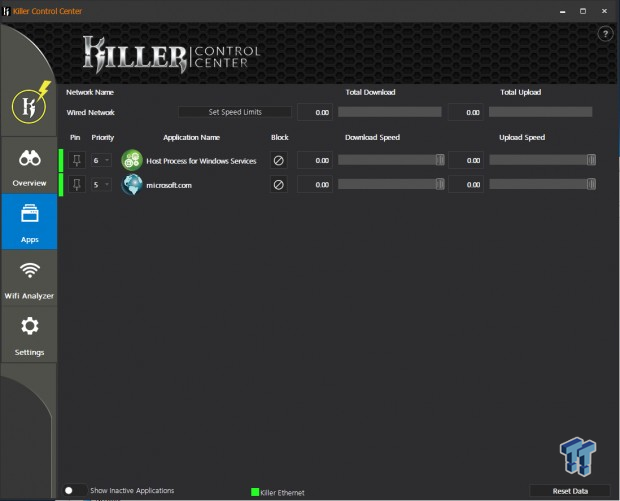Block Host Process for Windows Services
Screen dimensions: 620x501
tap(278, 161)
